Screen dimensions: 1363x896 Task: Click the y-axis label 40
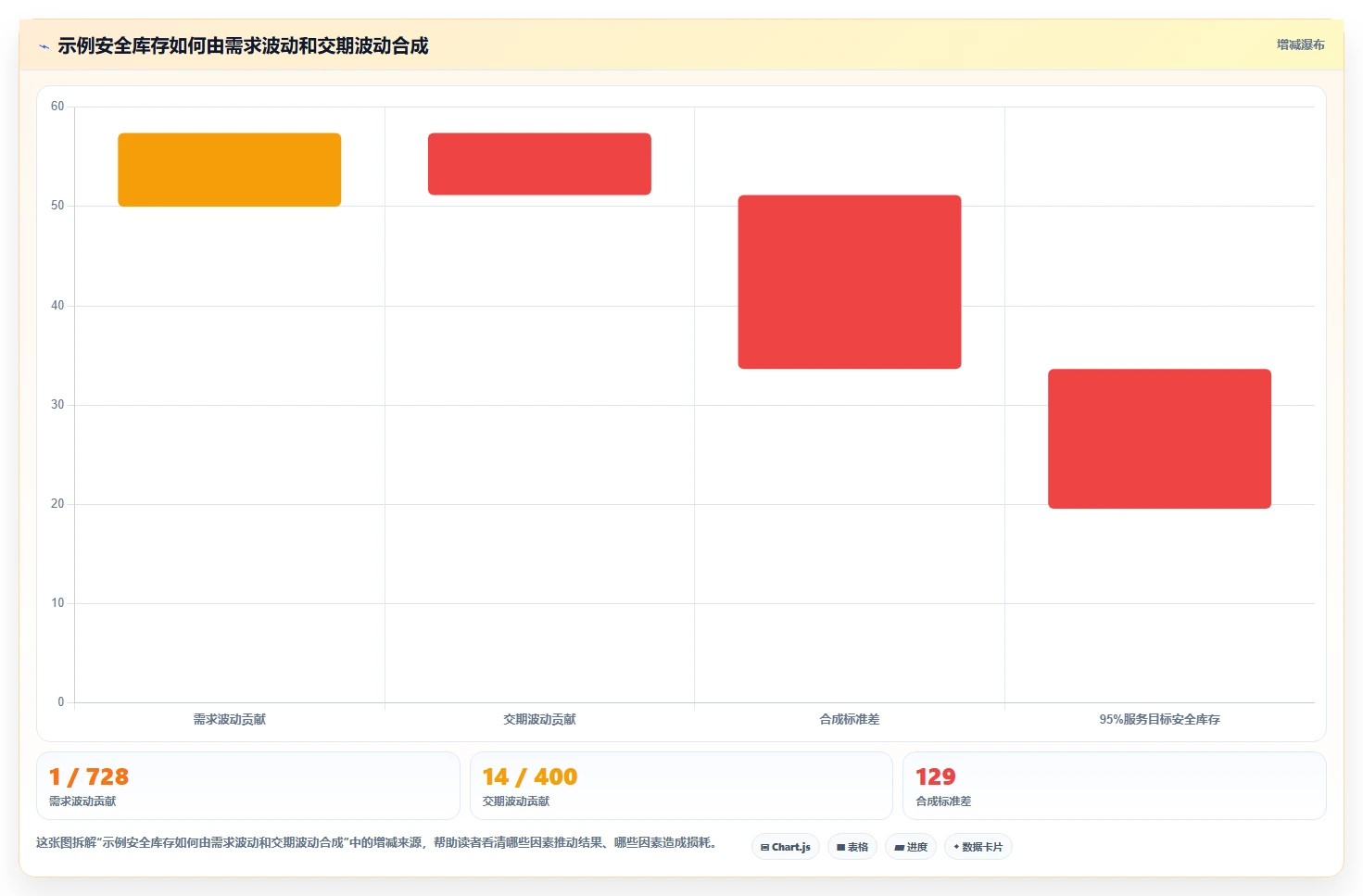(x=57, y=306)
